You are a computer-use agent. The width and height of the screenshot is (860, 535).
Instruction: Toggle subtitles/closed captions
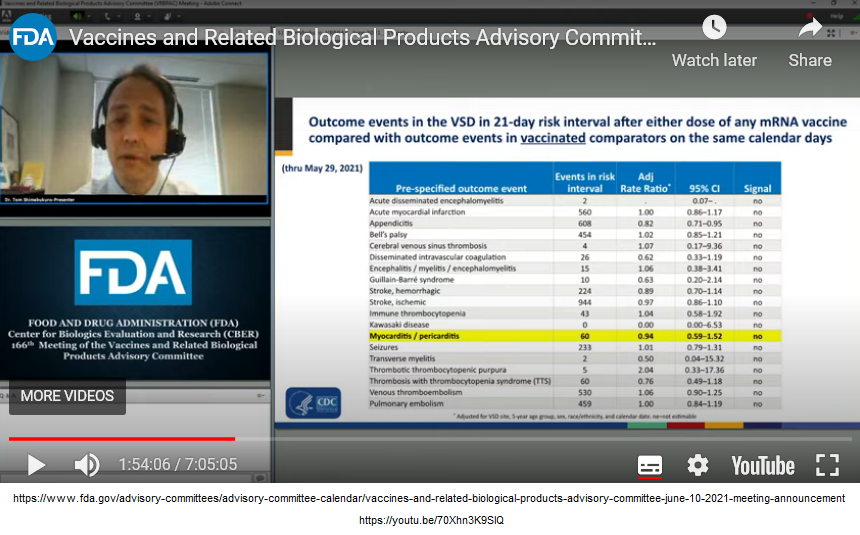click(650, 465)
